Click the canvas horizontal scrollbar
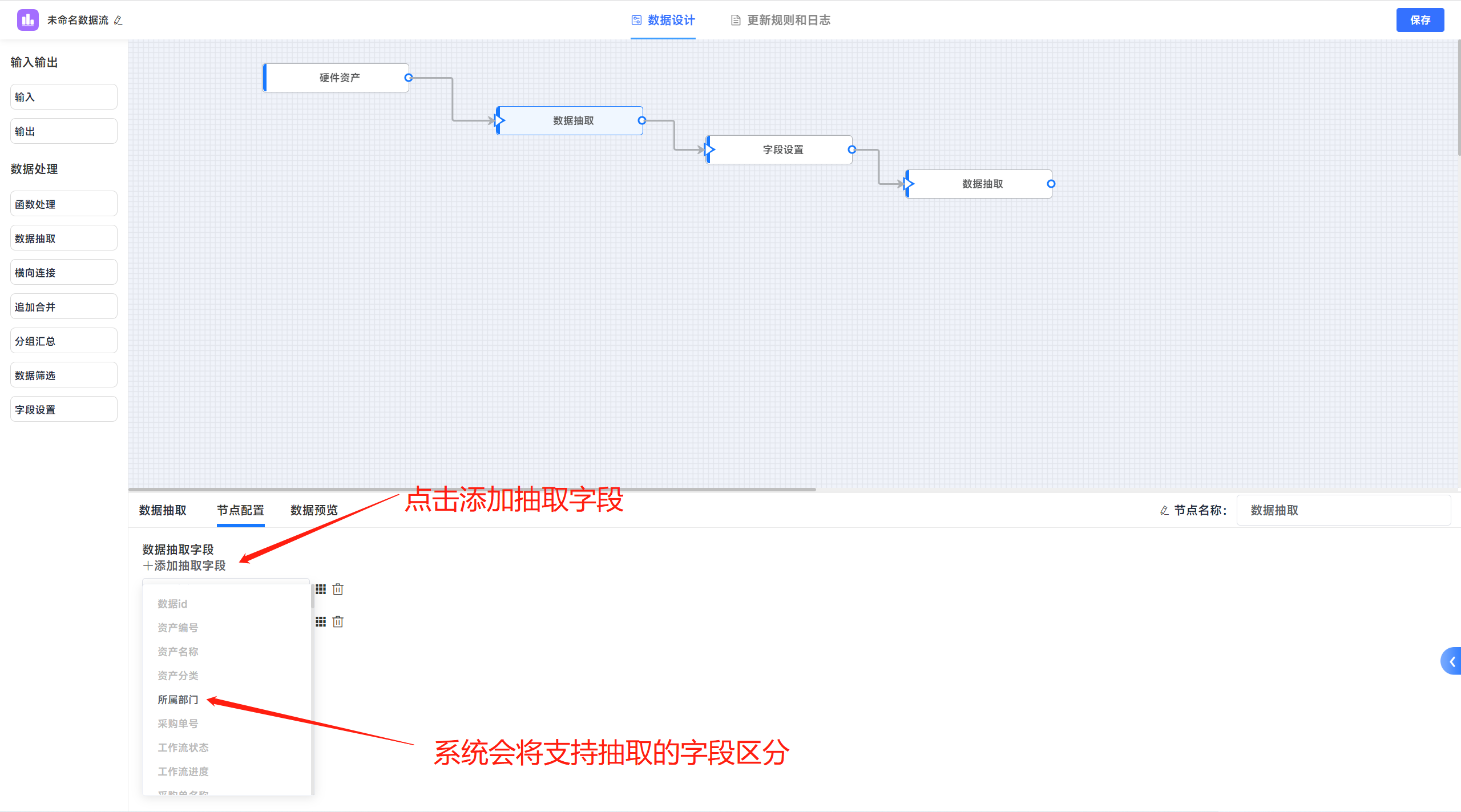This screenshot has height=812, width=1461. pyautogui.click(x=473, y=489)
